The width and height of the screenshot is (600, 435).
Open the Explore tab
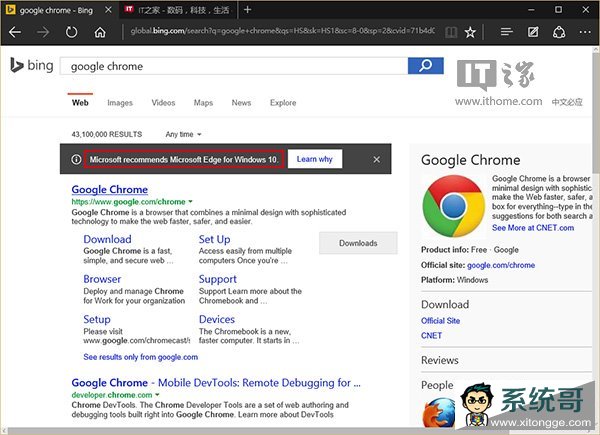(283, 103)
